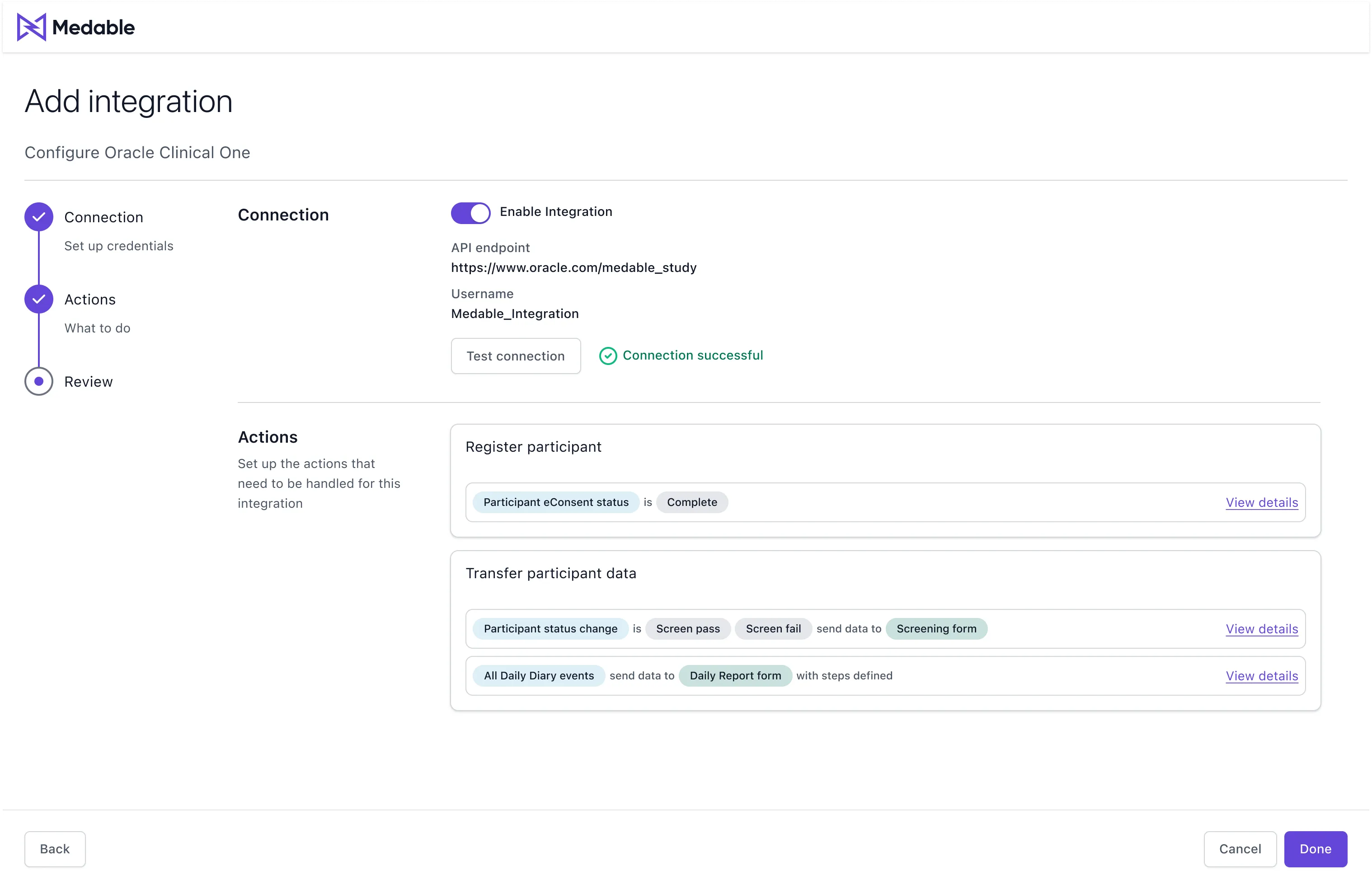
Task: Click the Configure Oracle Clinical One subtitle
Action: point(137,153)
